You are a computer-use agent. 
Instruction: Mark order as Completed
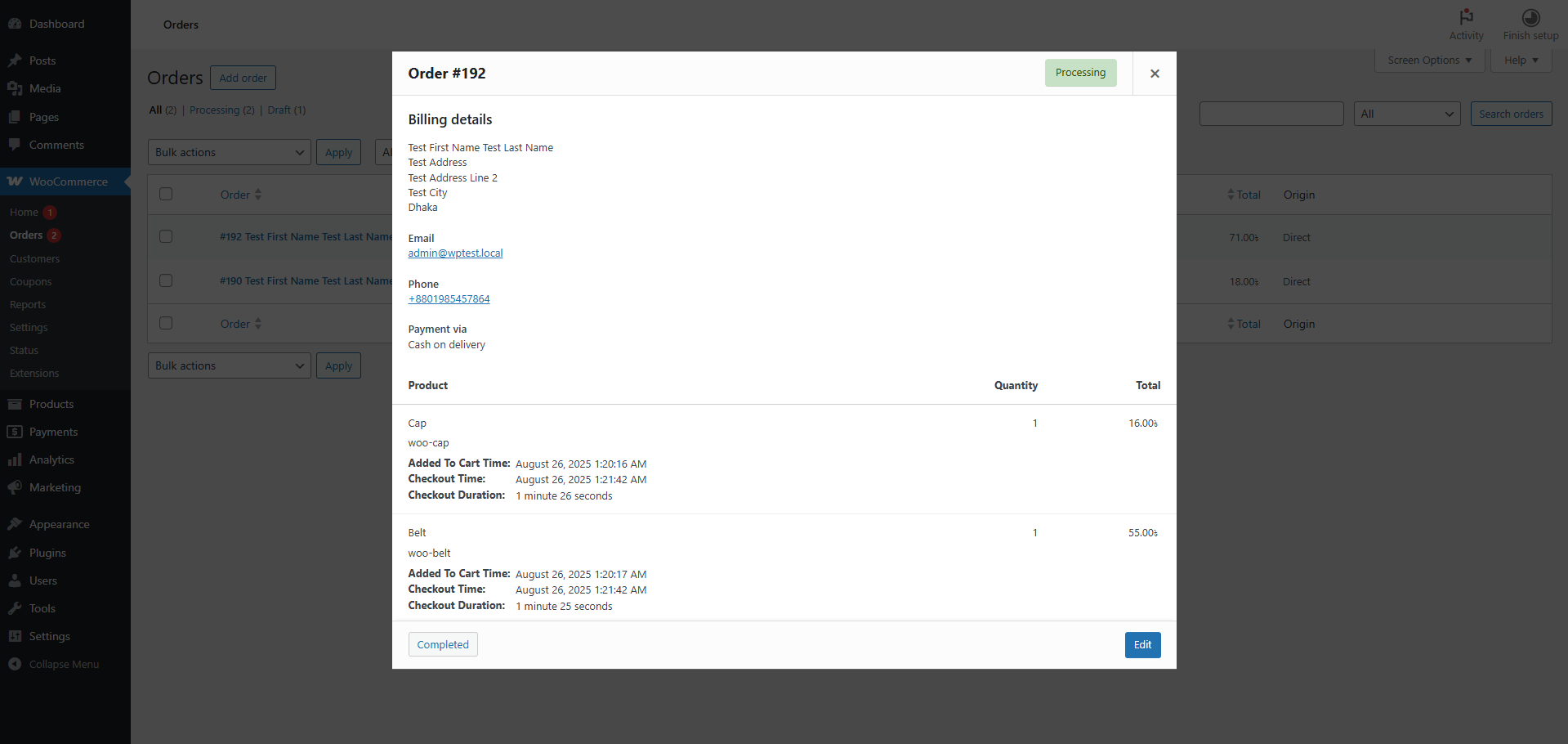(443, 644)
